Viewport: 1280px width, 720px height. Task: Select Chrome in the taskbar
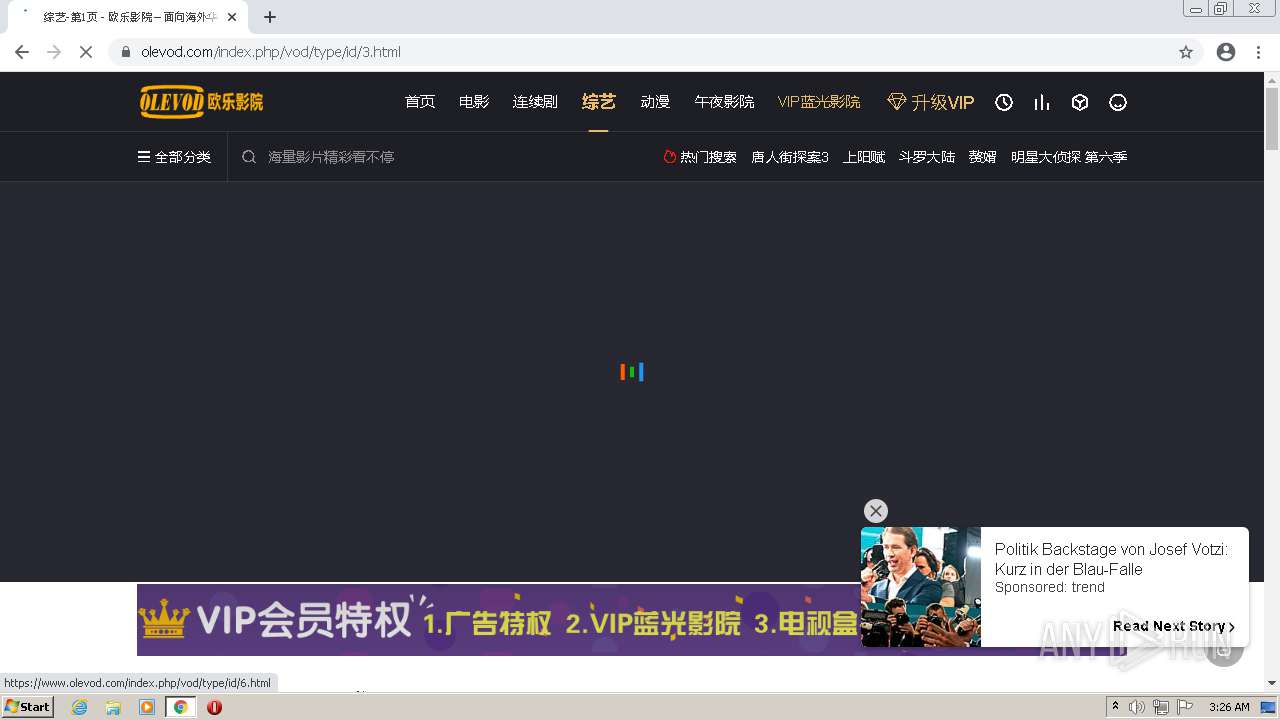tap(180, 707)
